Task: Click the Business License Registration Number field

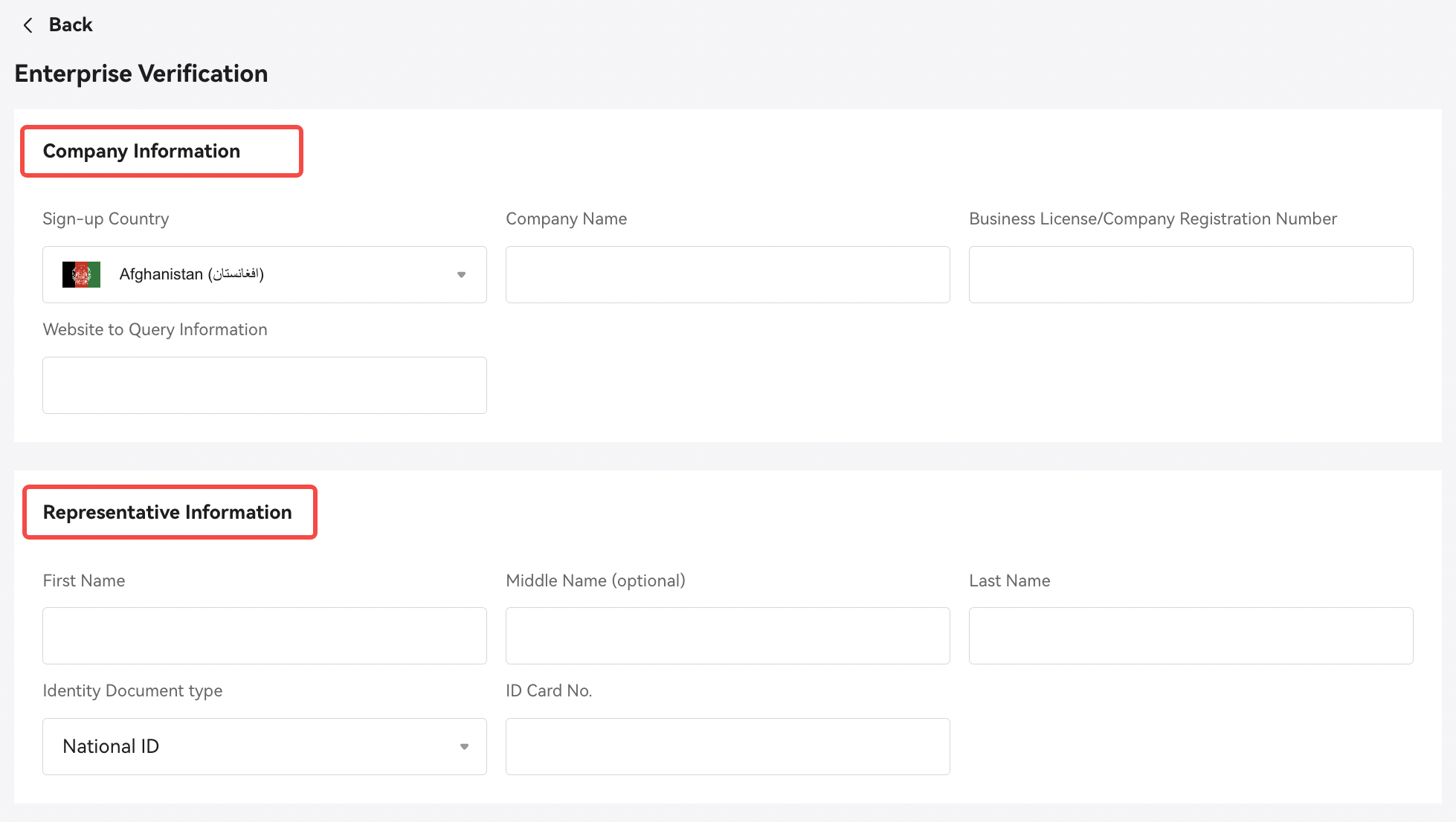Action: 1191,274
